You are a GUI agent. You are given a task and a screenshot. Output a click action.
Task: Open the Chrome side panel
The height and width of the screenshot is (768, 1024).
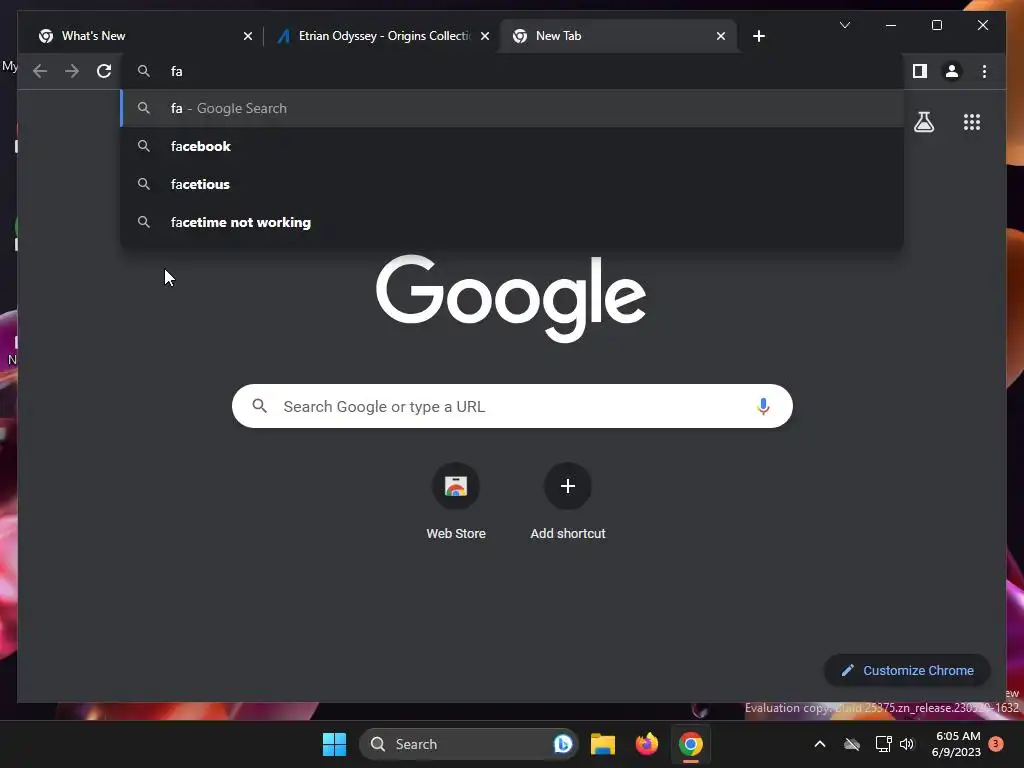click(920, 71)
